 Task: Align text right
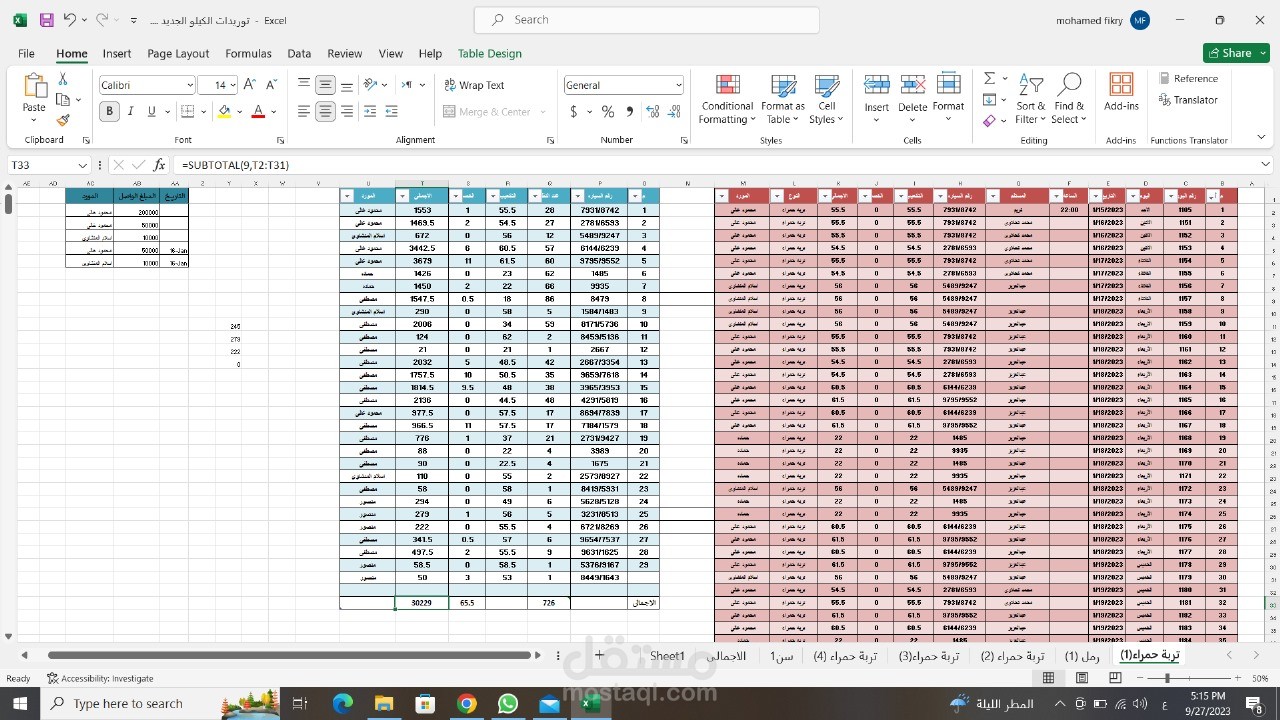coord(347,112)
